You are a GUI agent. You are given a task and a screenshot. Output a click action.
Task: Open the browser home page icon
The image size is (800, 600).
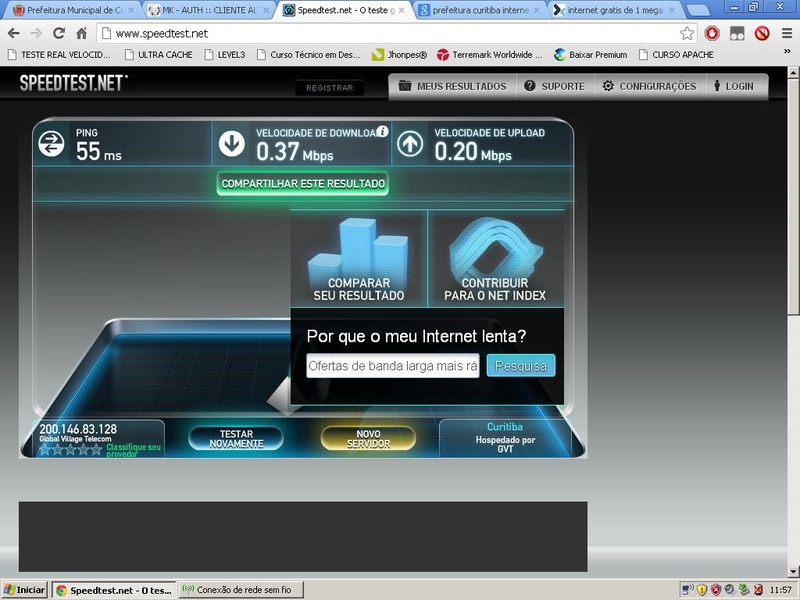pos(81,33)
